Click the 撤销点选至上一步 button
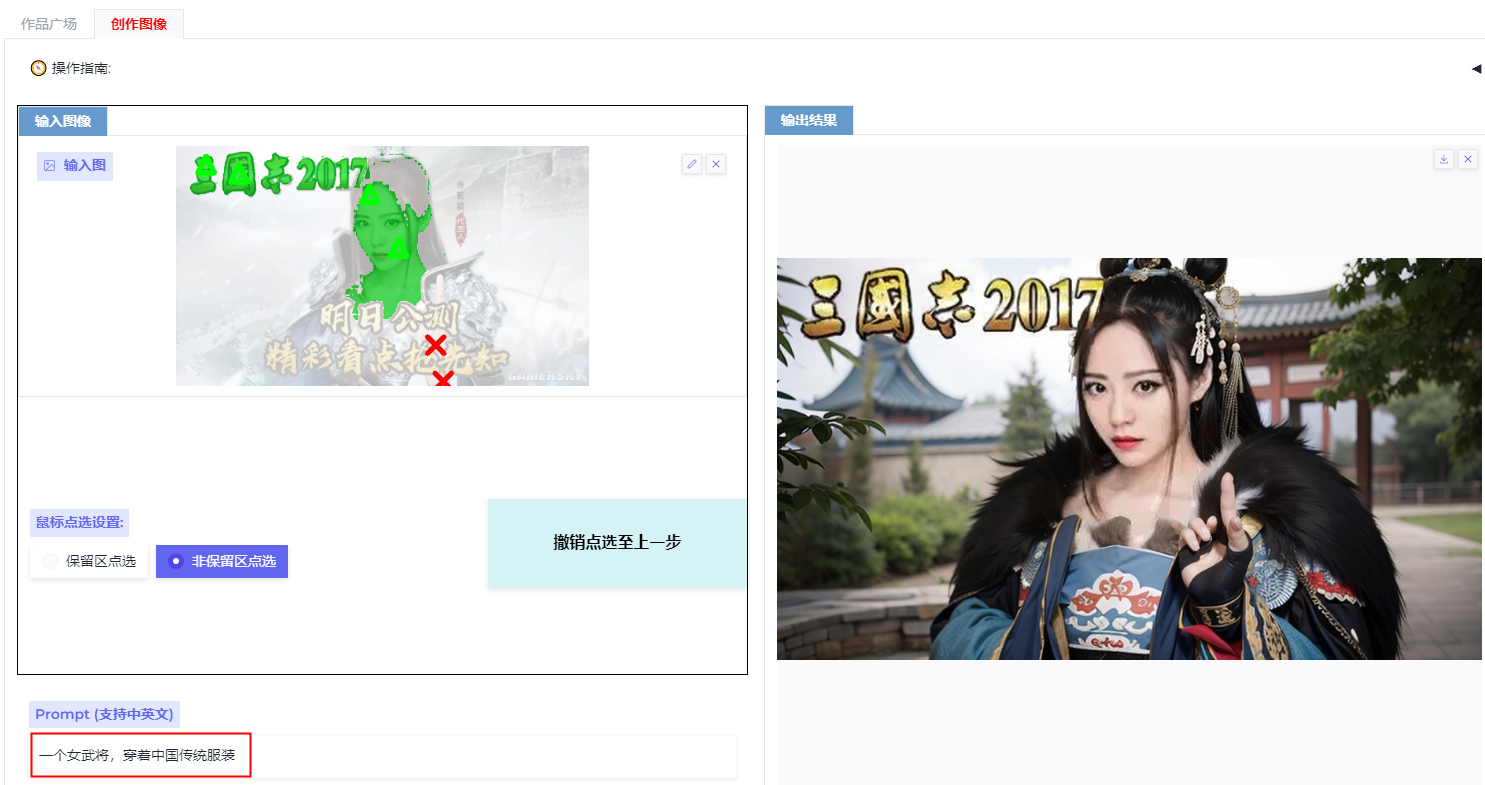 tap(617, 543)
